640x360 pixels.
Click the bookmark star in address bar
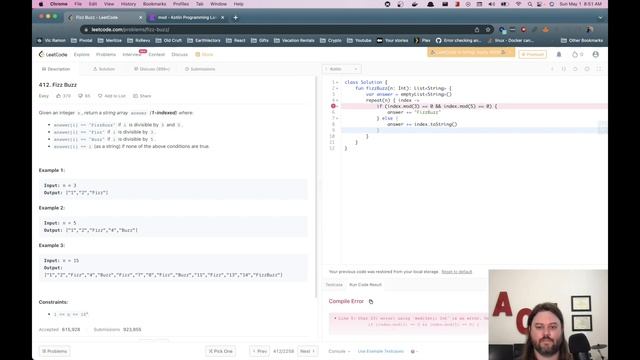tap(488, 29)
